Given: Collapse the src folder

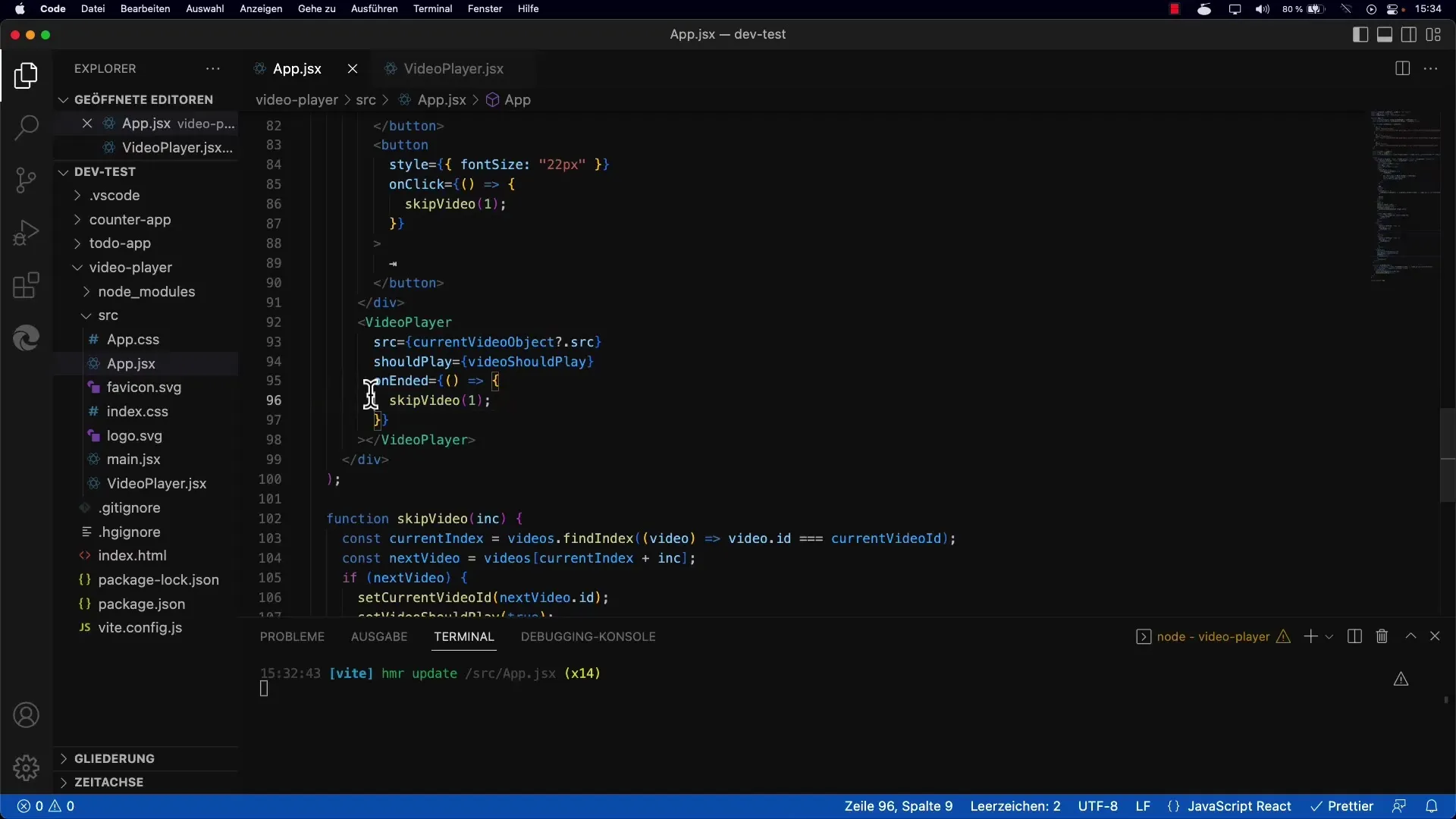Looking at the screenshot, I should tap(108, 315).
